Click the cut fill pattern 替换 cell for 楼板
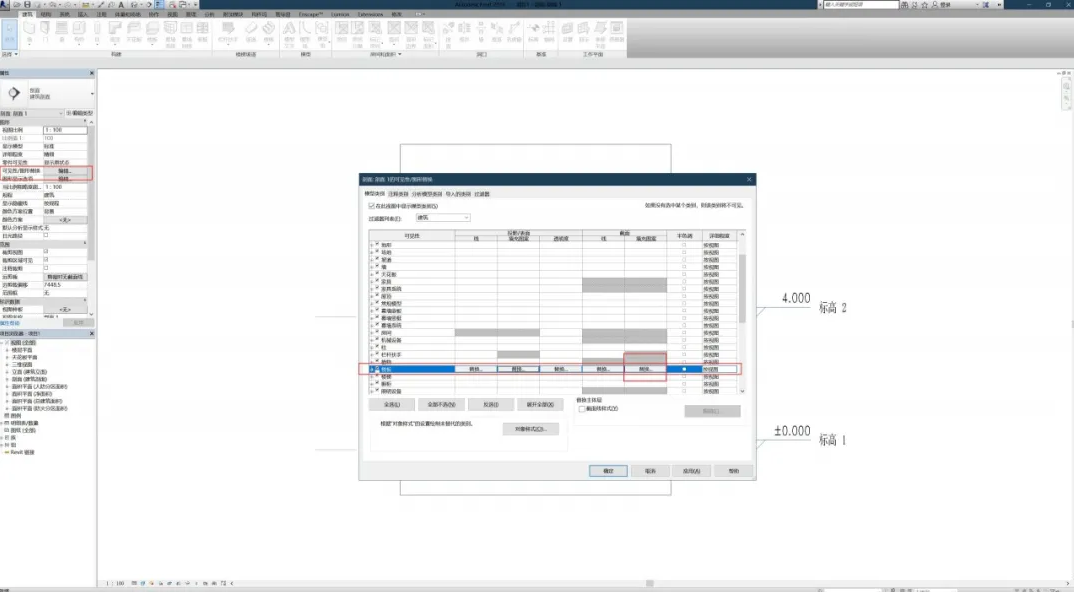Viewport: 1074px width, 592px height. pyautogui.click(x=646, y=369)
